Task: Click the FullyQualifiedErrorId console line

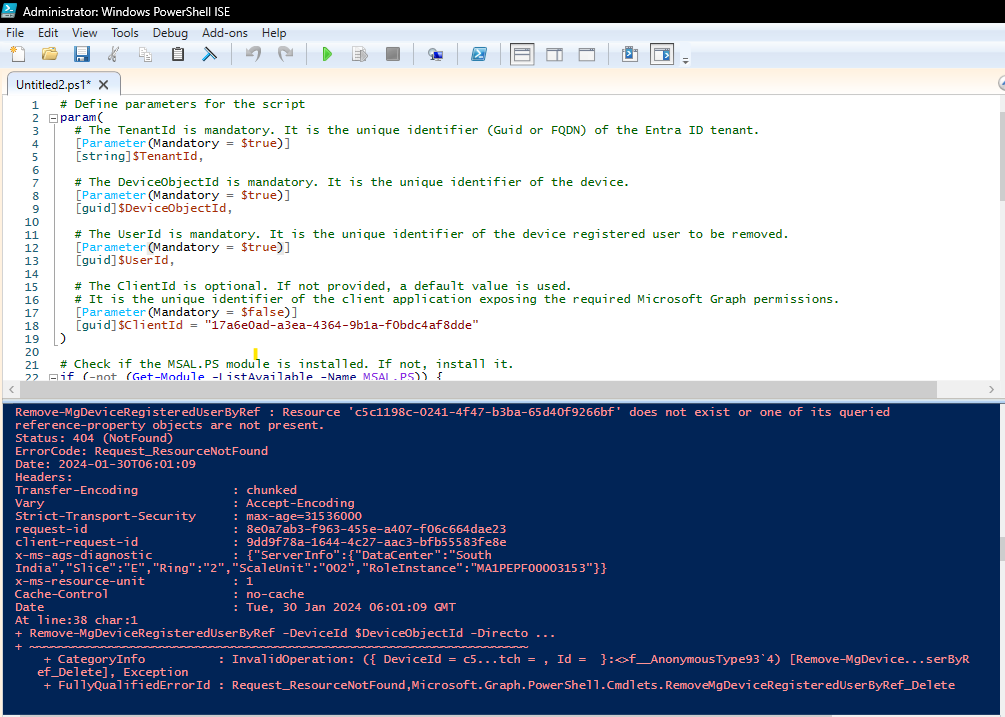Action: click(499, 685)
